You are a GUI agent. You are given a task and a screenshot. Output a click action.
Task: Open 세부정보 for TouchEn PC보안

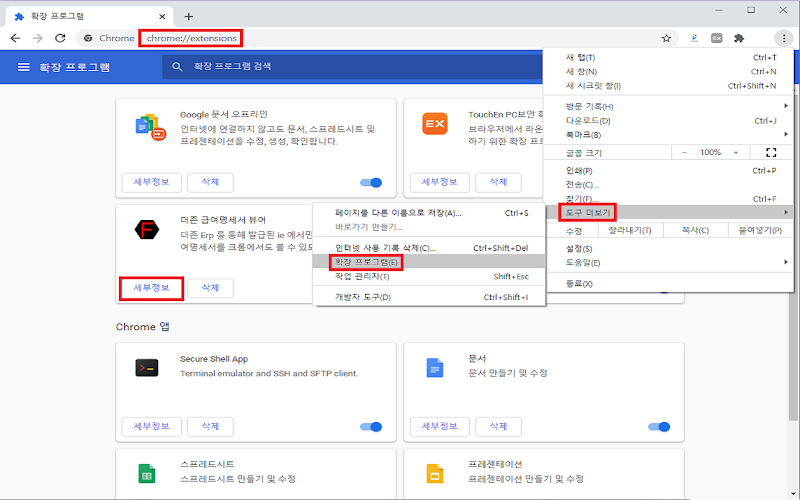(439, 182)
